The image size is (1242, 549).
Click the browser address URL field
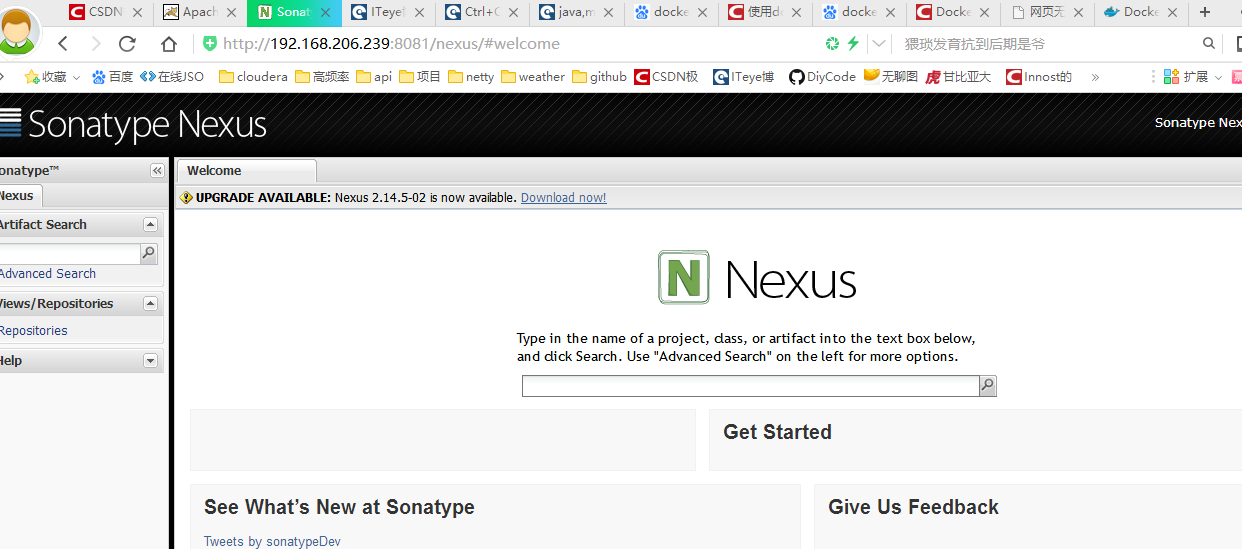(510, 44)
